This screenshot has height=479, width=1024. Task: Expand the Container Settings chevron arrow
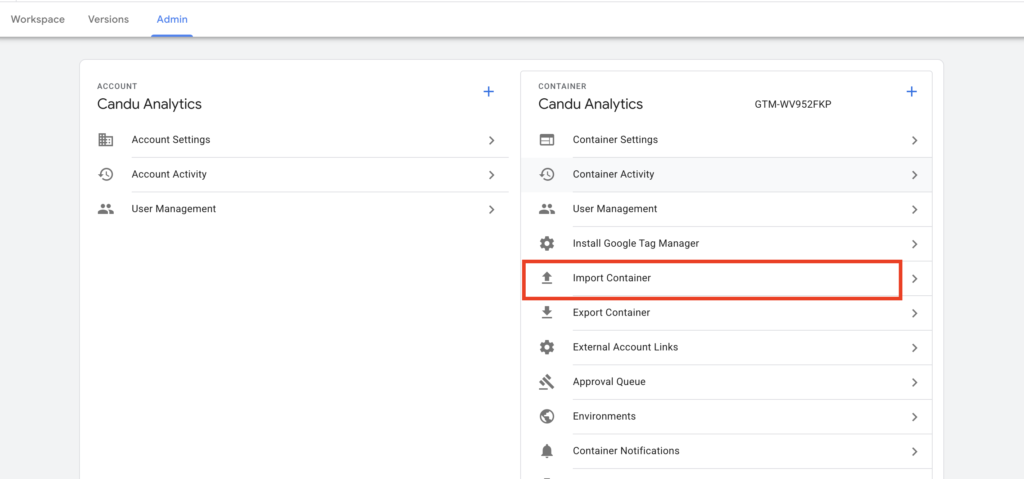tap(914, 141)
